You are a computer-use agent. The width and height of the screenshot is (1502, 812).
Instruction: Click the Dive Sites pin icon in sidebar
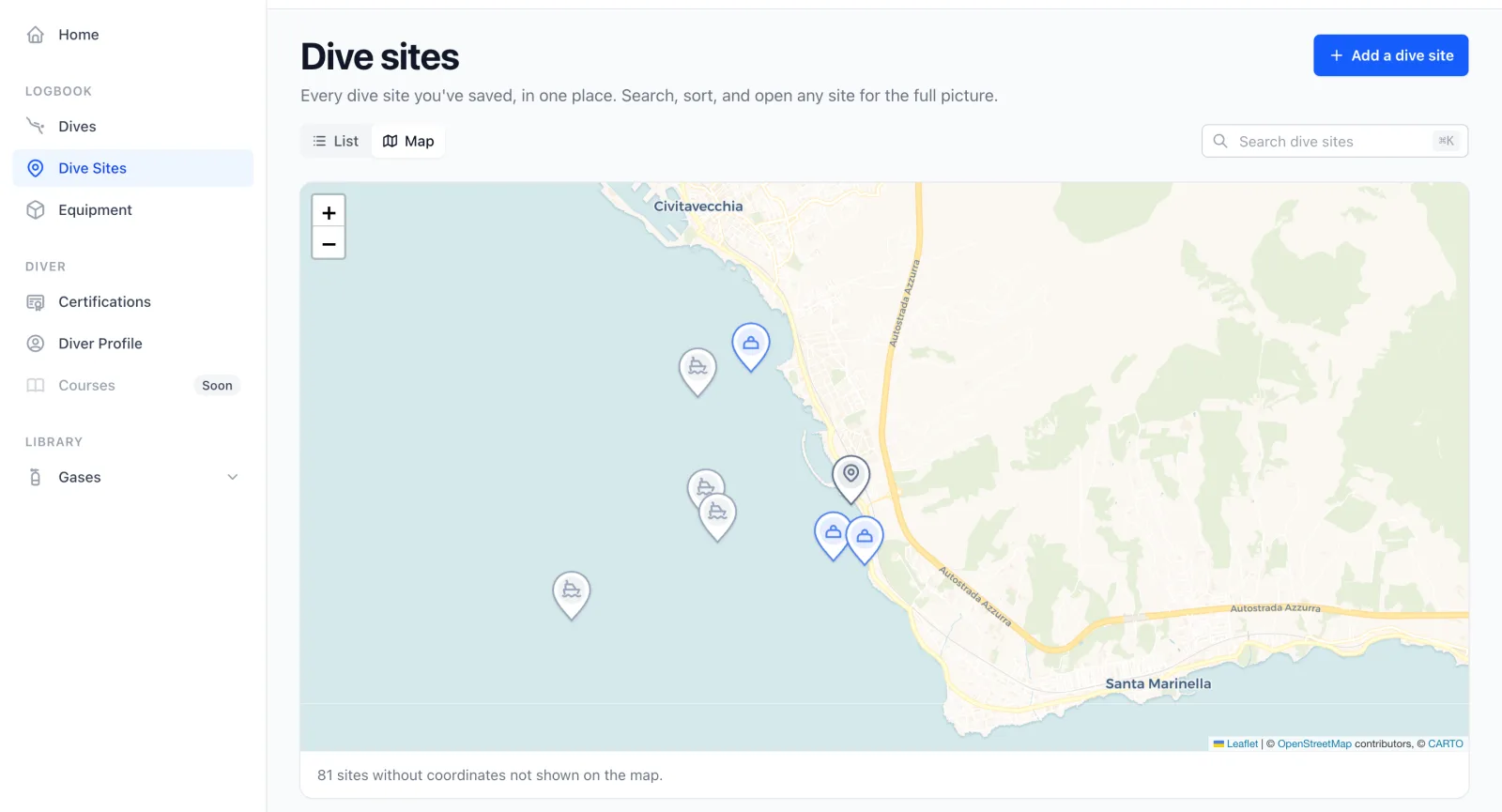[x=36, y=168]
